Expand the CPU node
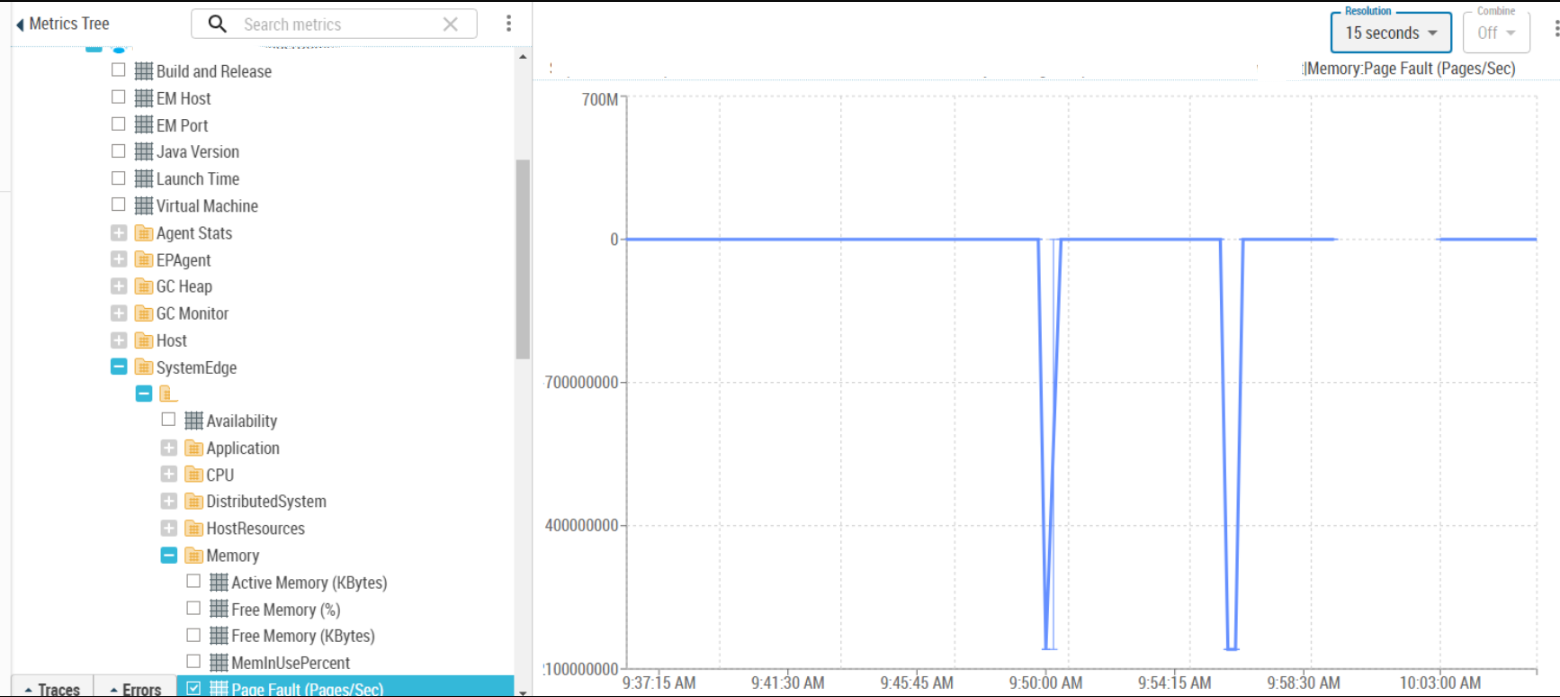Viewport: 1560px width, 697px height. [x=168, y=475]
